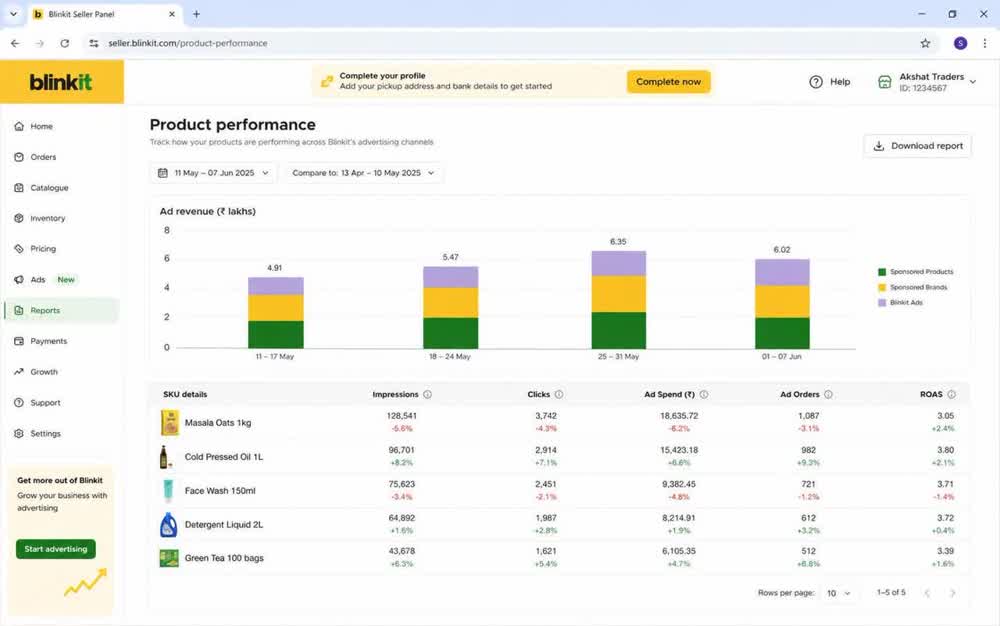Click the Help question mark icon

(816, 82)
